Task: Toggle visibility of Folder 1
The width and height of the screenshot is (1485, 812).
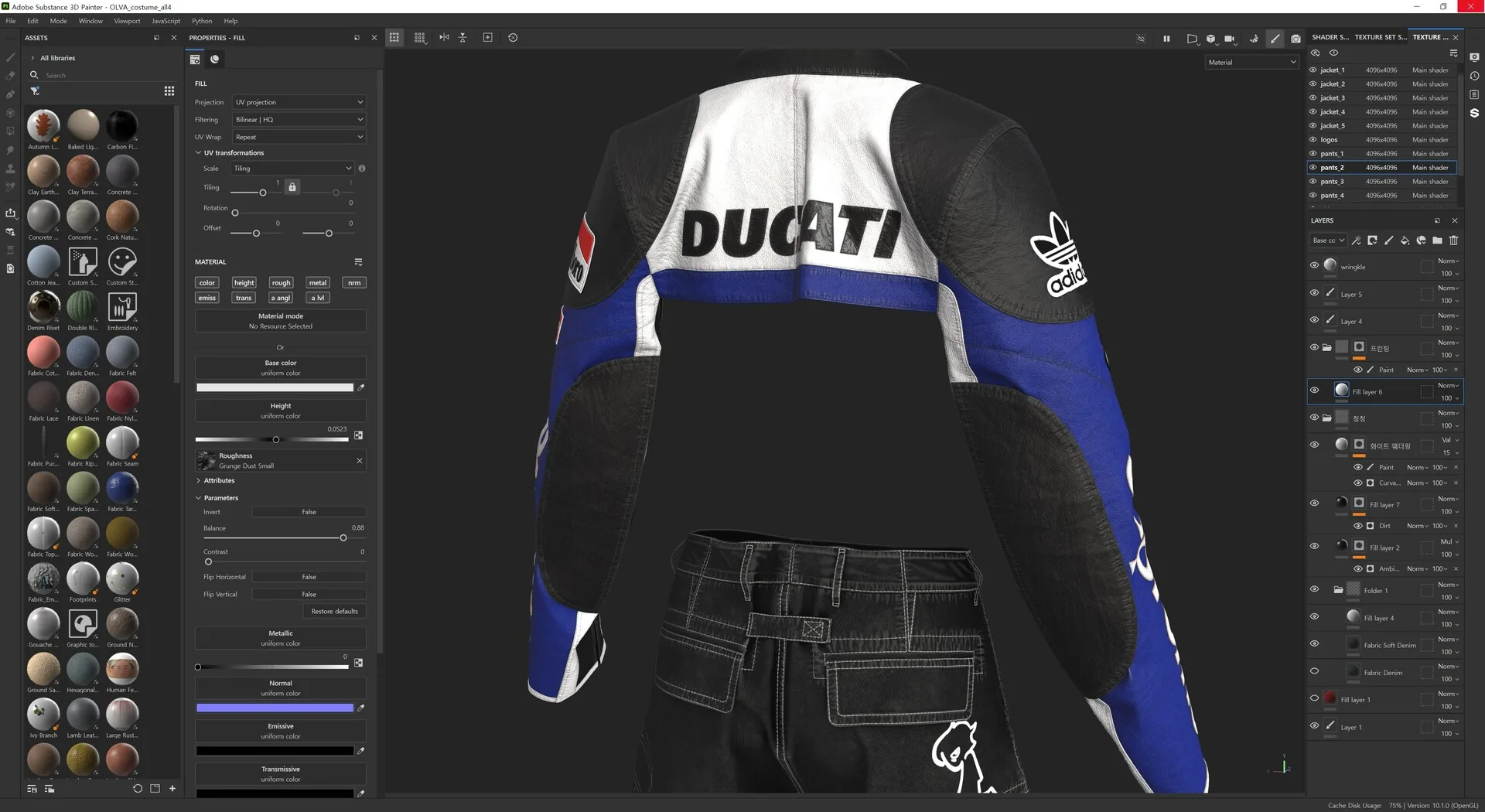Action: (x=1314, y=589)
